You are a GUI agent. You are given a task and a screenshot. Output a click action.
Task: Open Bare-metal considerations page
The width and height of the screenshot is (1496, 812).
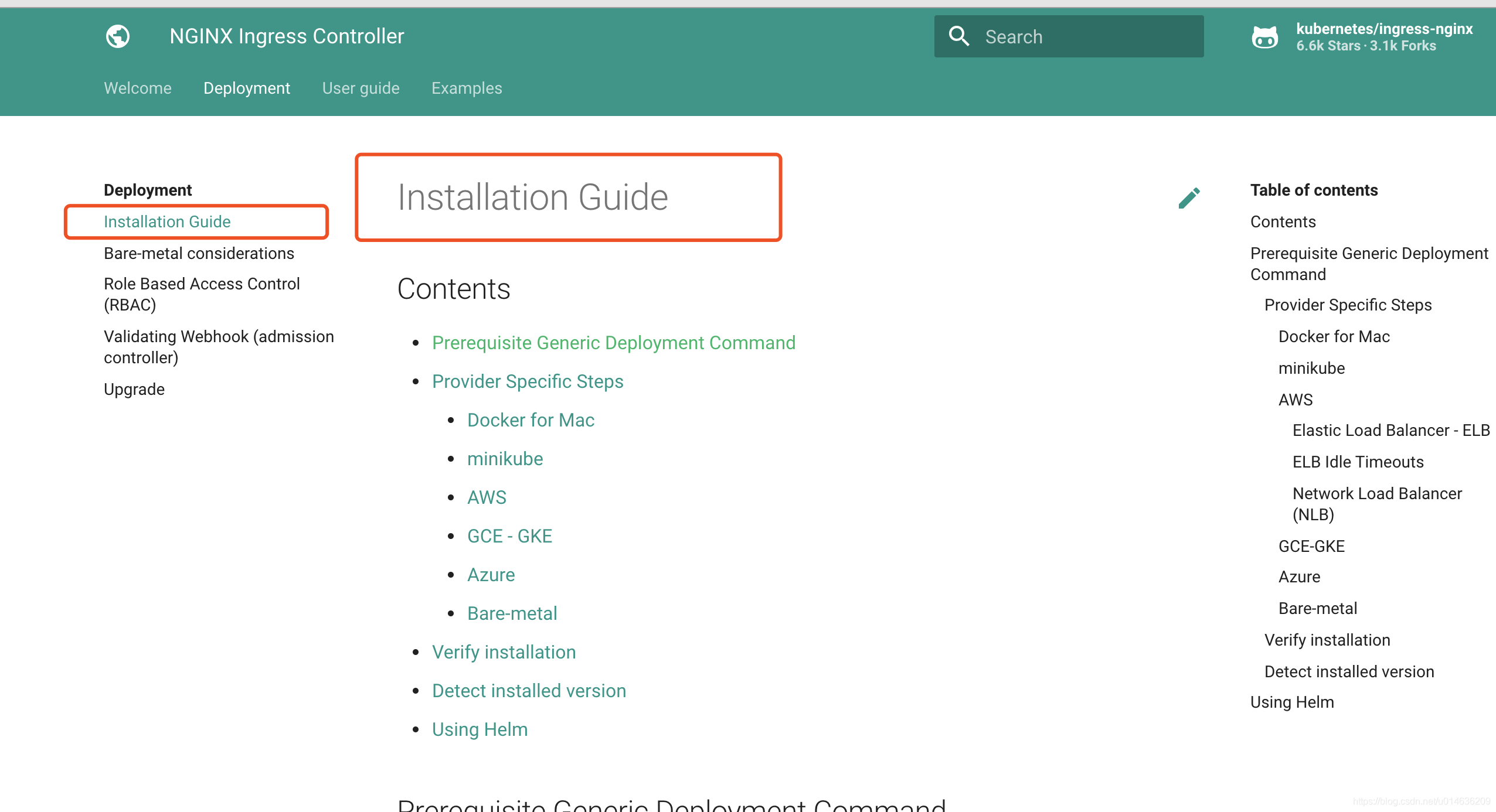coord(199,253)
